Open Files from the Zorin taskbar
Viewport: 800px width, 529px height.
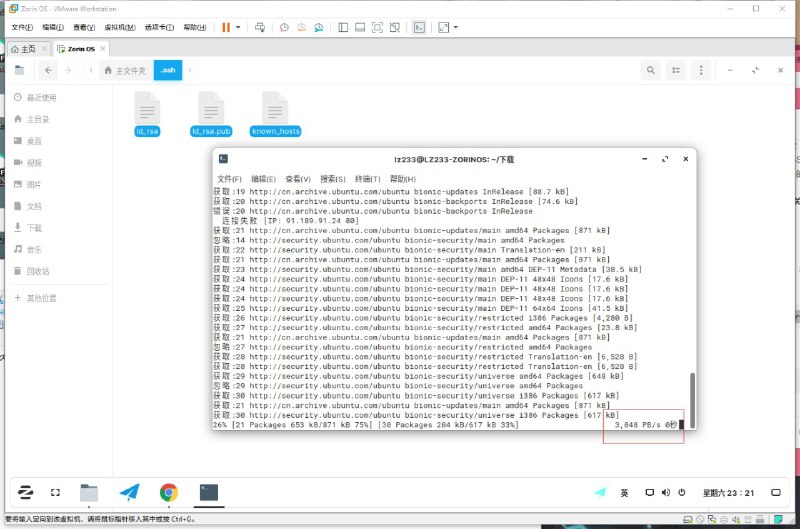tap(89, 493)
